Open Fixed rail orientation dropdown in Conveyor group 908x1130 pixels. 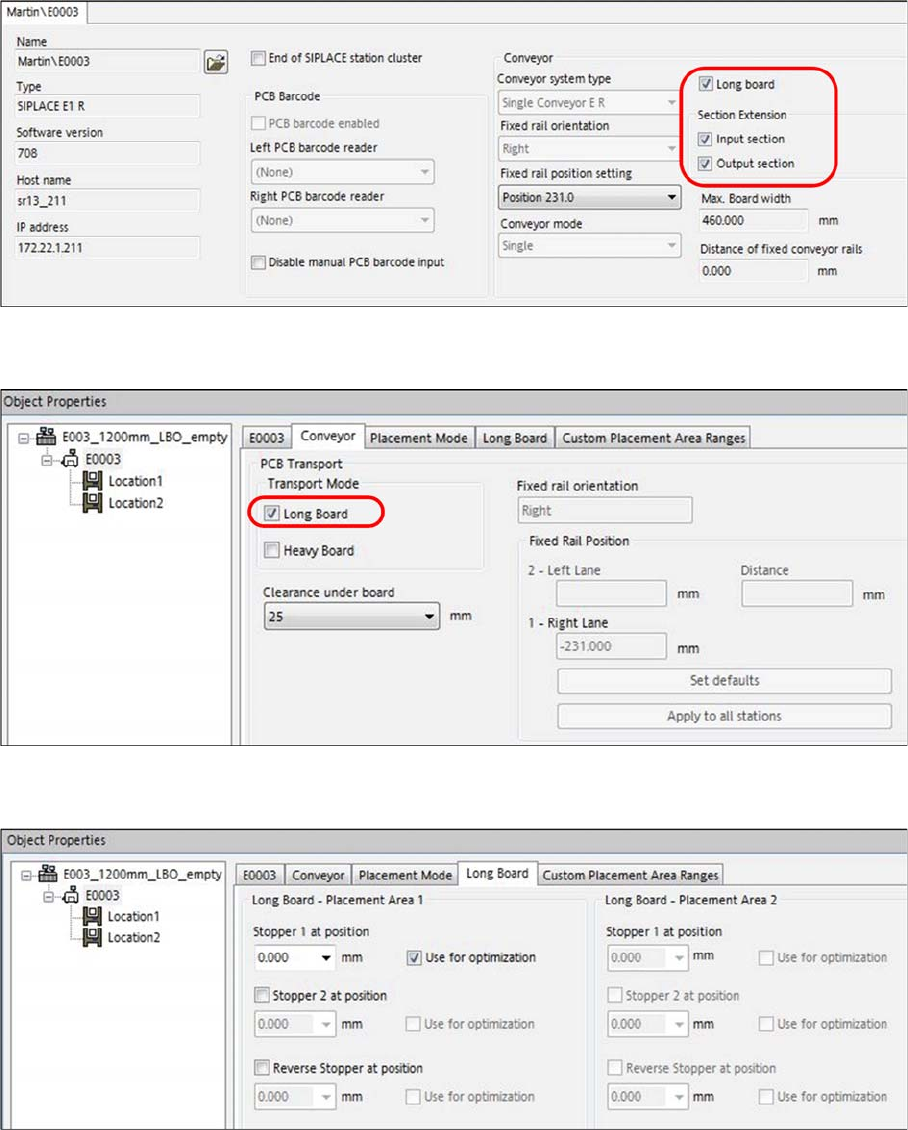[589, 148]
